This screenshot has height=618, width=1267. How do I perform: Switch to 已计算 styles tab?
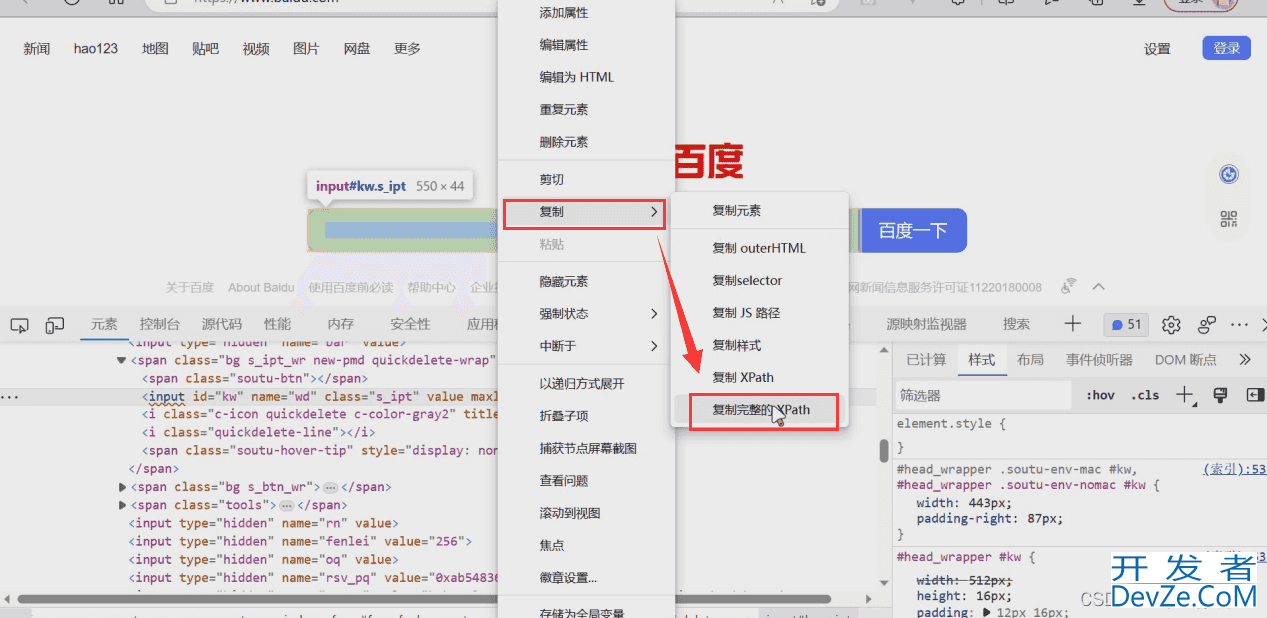tap(926, 359)
